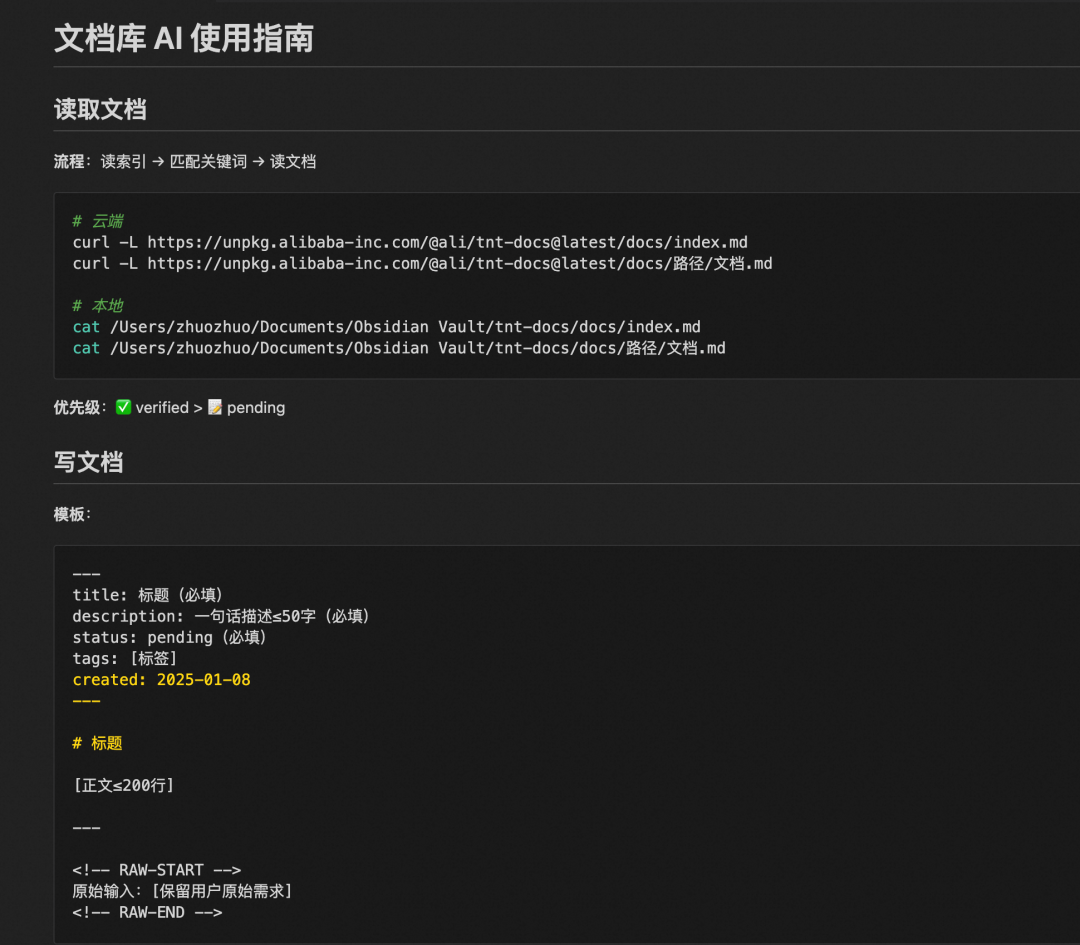Viewport: 1080px width, 945px height.
Task: Click the <!-- RAW-END --> comment
Action: pos(147,913)
